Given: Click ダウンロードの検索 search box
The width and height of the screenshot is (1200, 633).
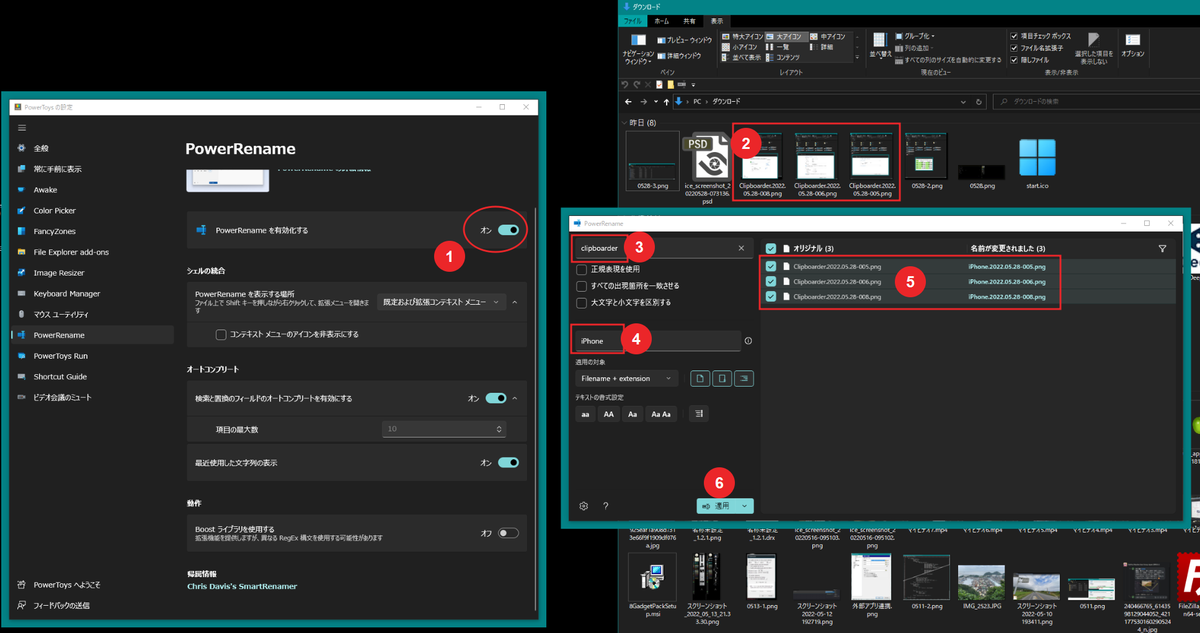Looking at the screenshot, I should [1094, 101].
